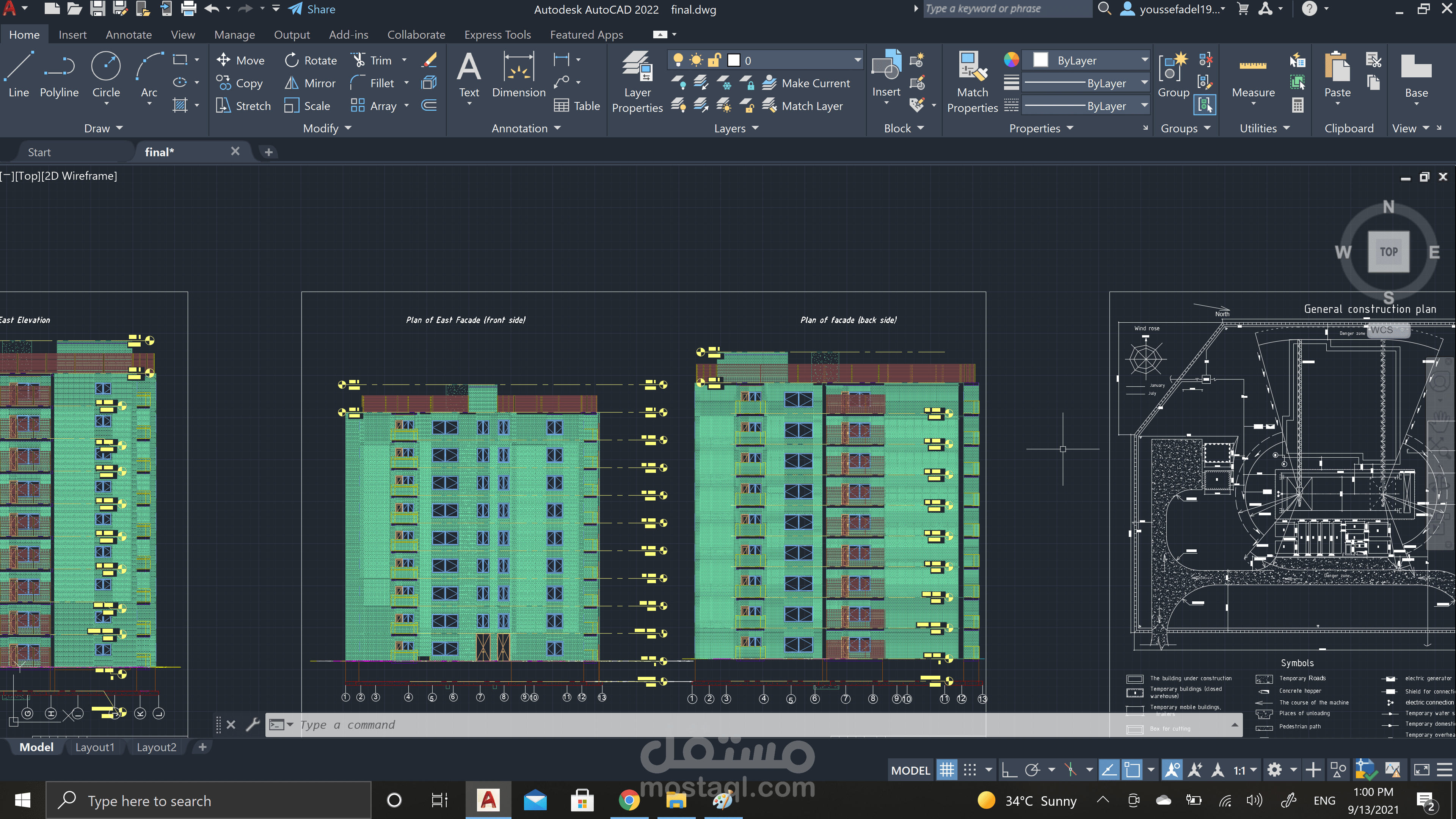This screenshot has width=1456, height=819.
Task: Toggle ortho mode in status bar
Action: 1009,770
